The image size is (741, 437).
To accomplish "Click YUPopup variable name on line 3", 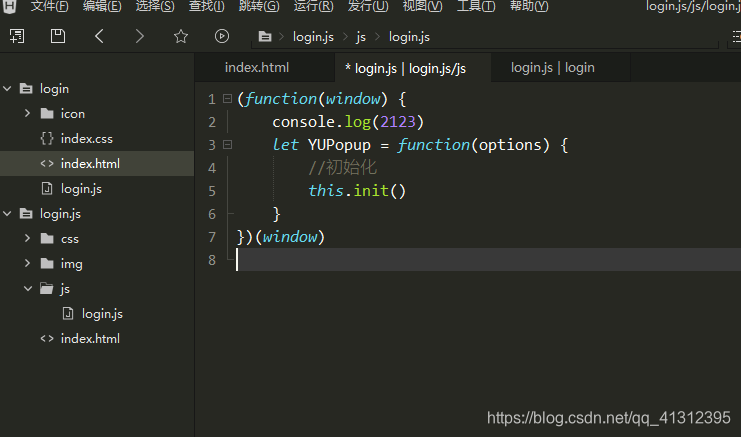I will tap(339, 145).
